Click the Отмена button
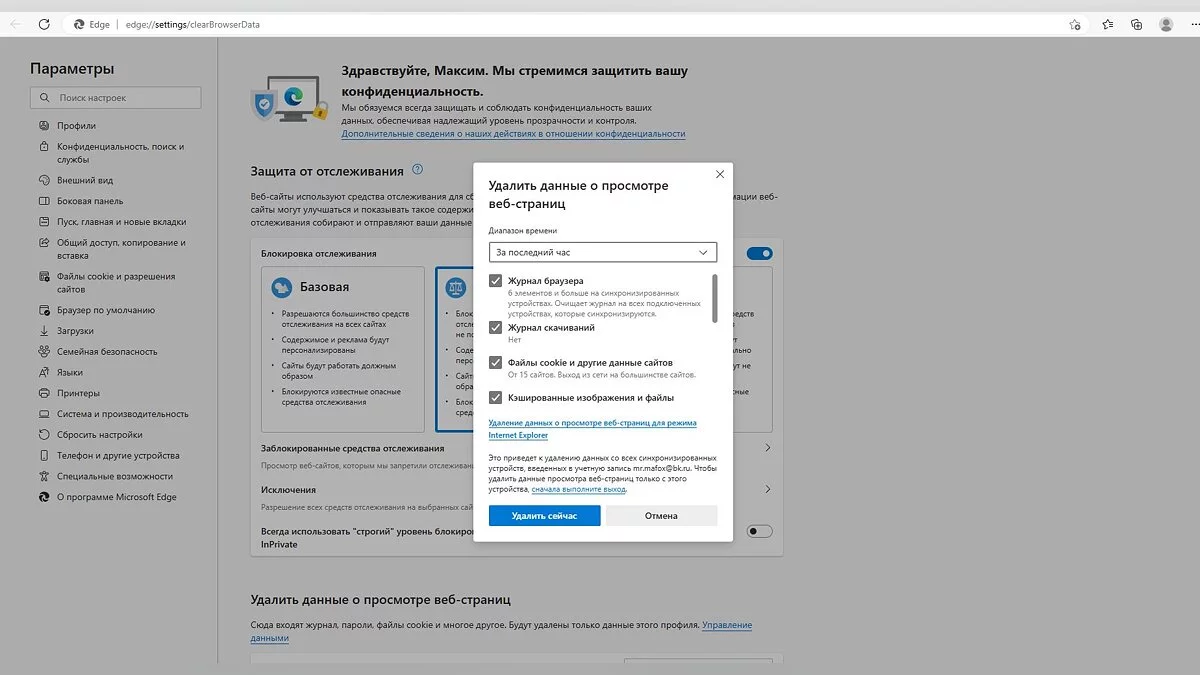The width and height of the screenshot is (1200, 675). (661, 516)
